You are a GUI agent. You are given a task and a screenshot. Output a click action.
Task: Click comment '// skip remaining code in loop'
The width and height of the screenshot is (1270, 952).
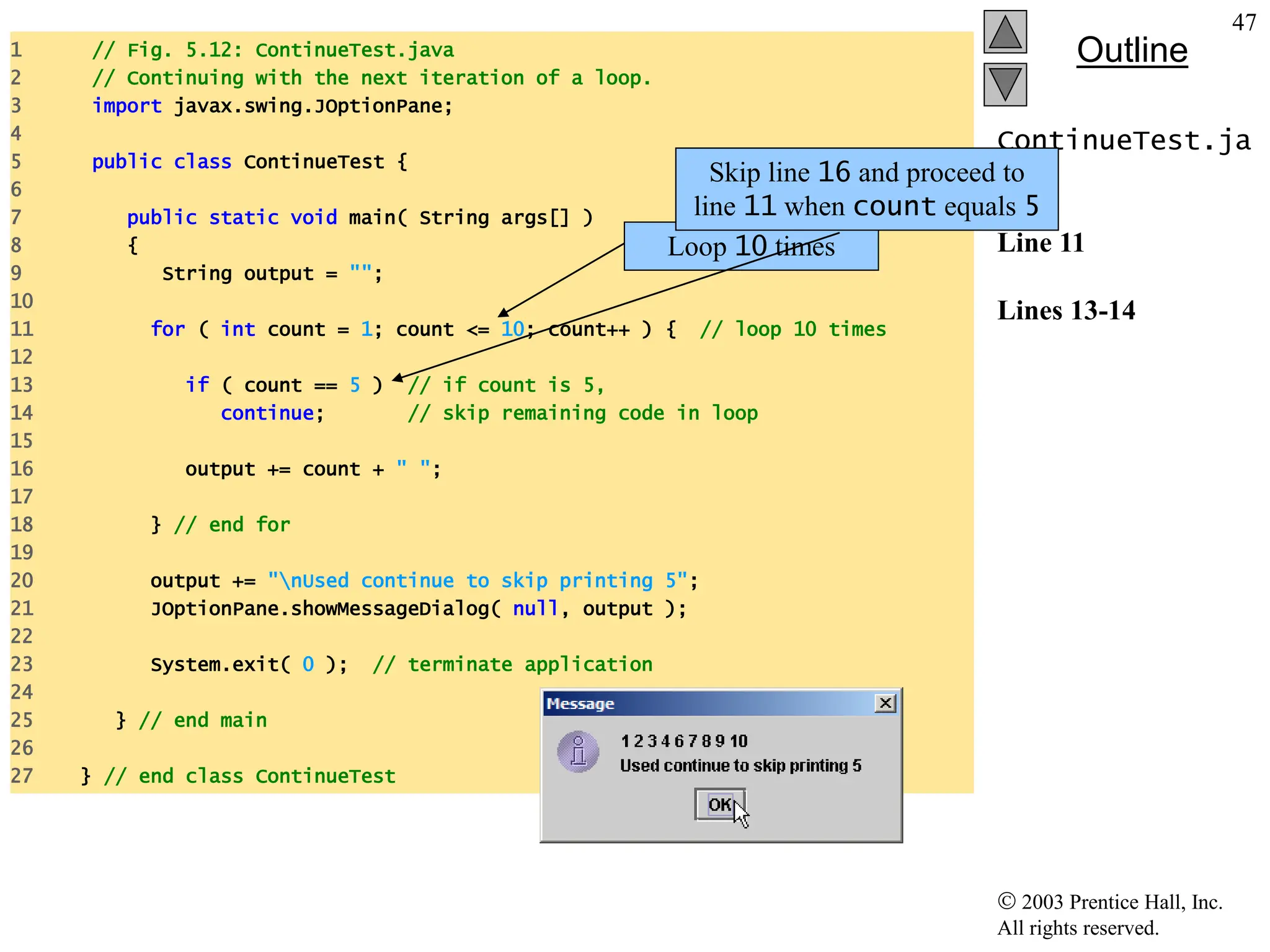pyautogui.click(x=583, y=413)
